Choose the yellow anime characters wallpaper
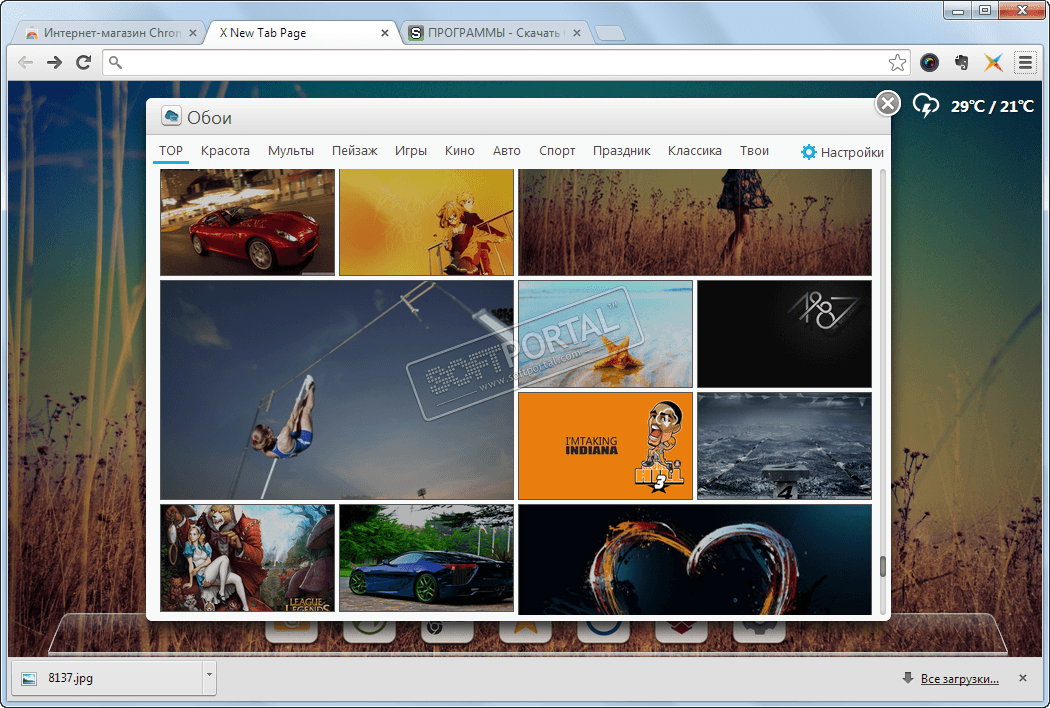 [426, 222]
